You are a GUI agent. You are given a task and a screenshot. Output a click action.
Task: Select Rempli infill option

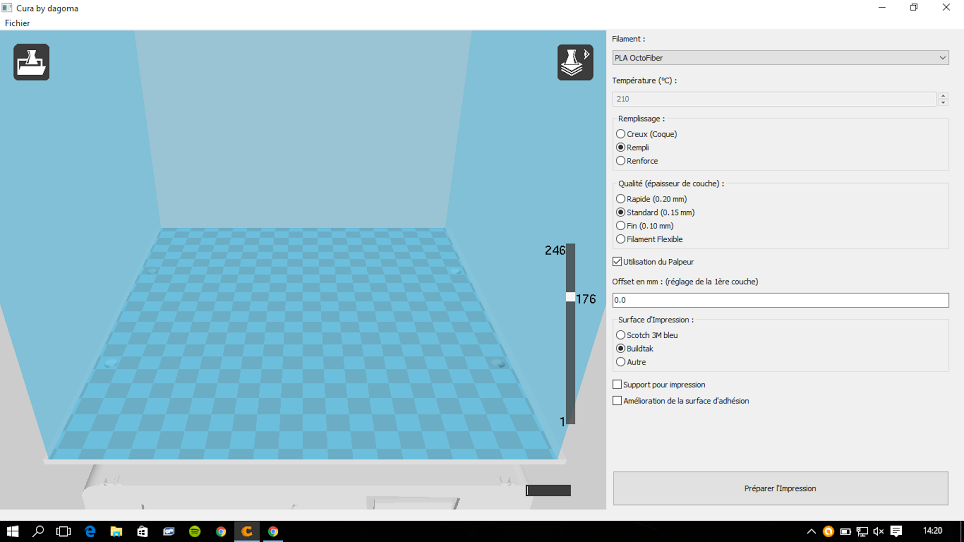(x=633, y=147)
